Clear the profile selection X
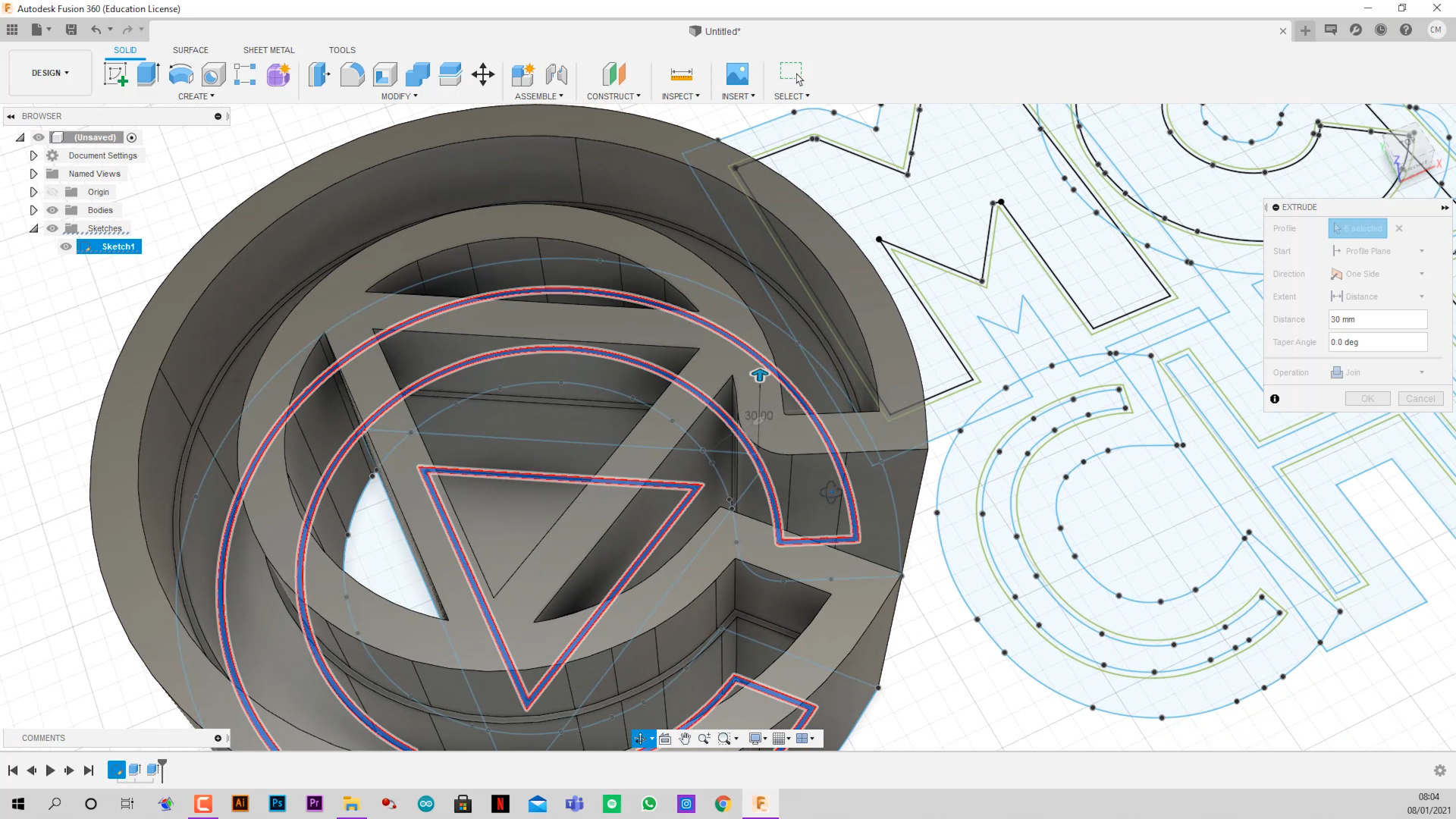The height and width of the screenshot is (819, 1456). (x=1399, y=228)
